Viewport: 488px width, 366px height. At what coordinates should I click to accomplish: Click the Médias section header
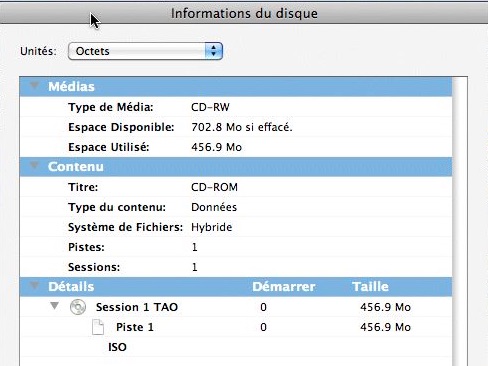[236, 87]
